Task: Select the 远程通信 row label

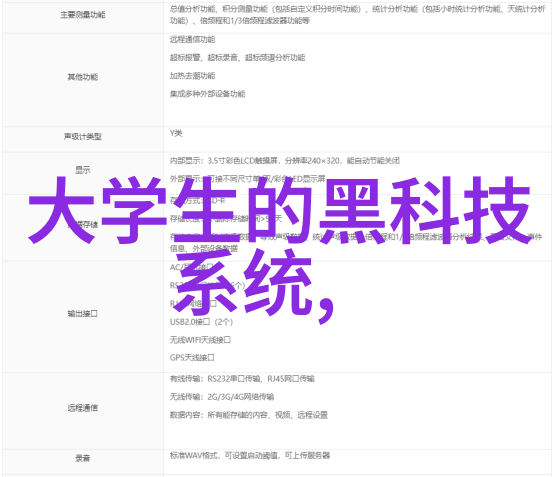Action: tap(83, 408)
